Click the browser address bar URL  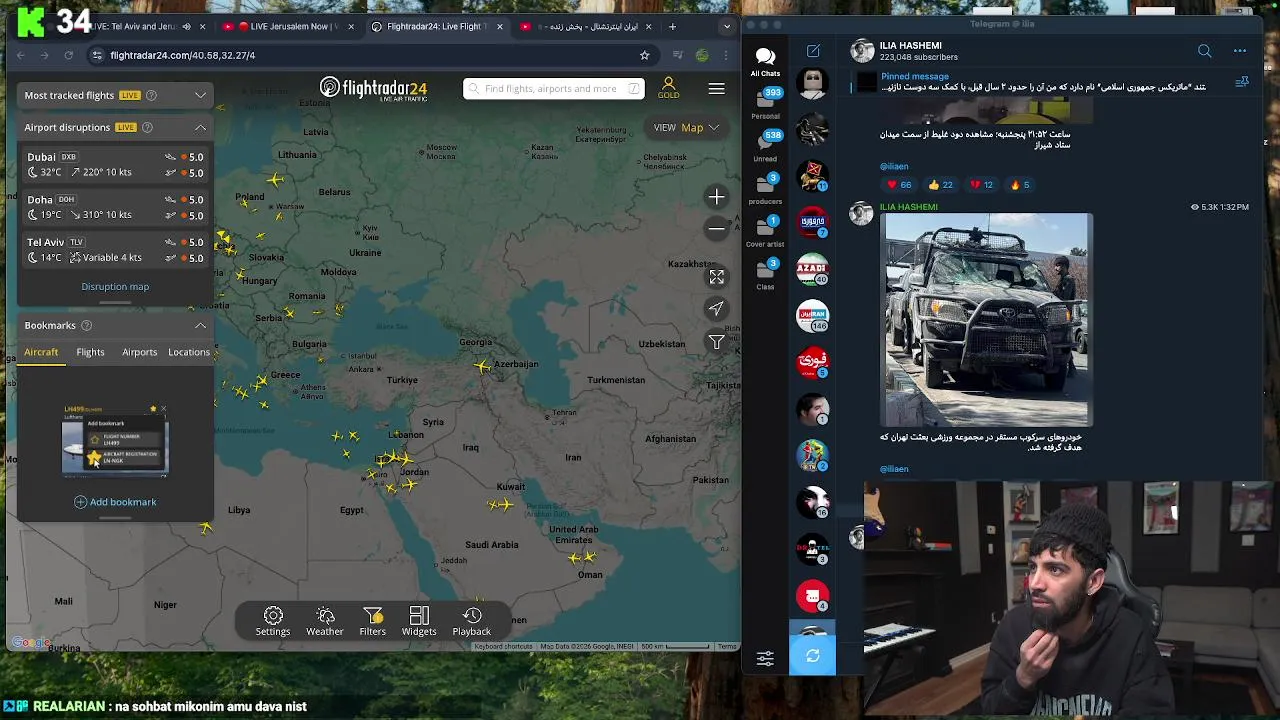coord(183,55)
